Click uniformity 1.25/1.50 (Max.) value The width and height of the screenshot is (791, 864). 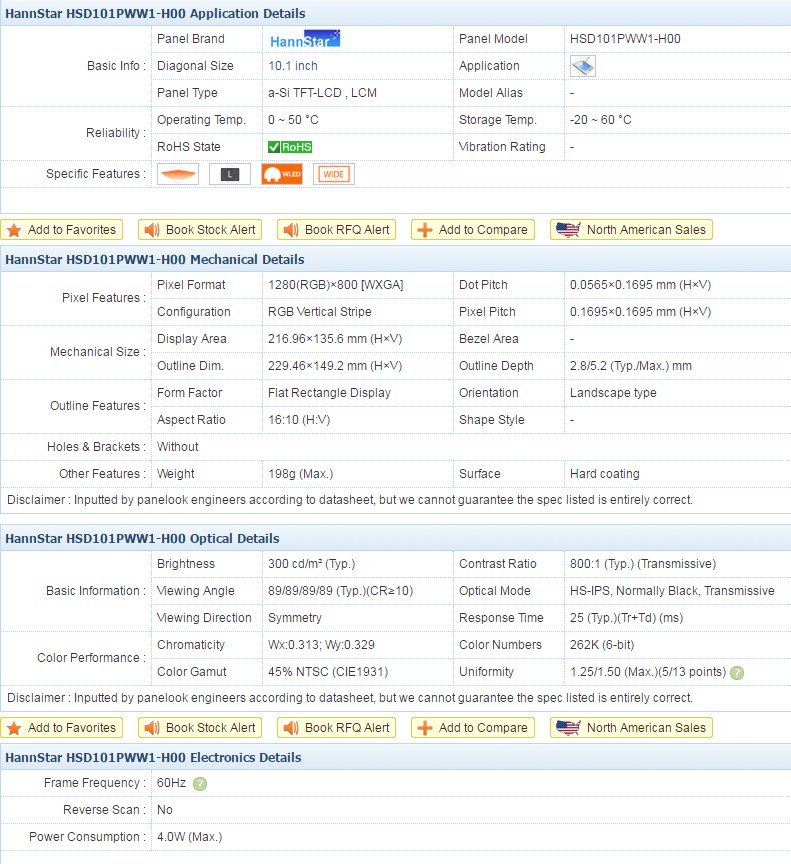click(x=648, y=672)
